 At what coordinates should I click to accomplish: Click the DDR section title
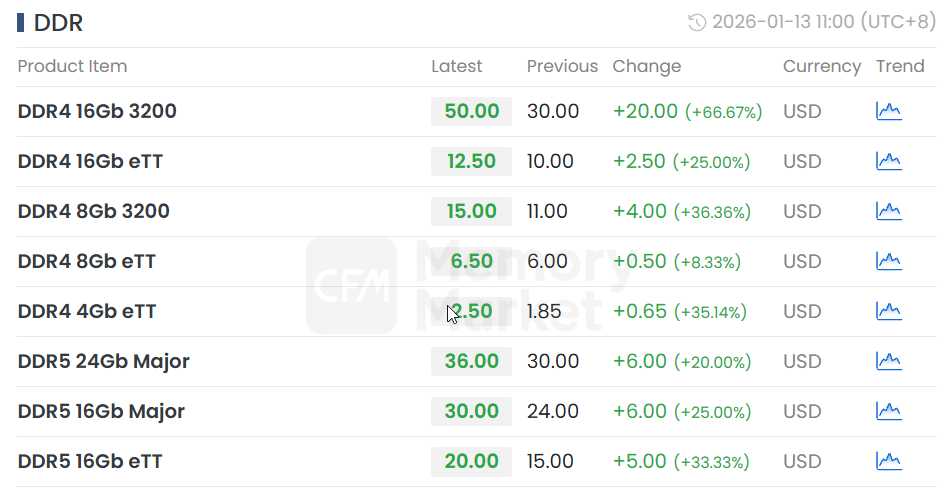[x=58, y=23]
